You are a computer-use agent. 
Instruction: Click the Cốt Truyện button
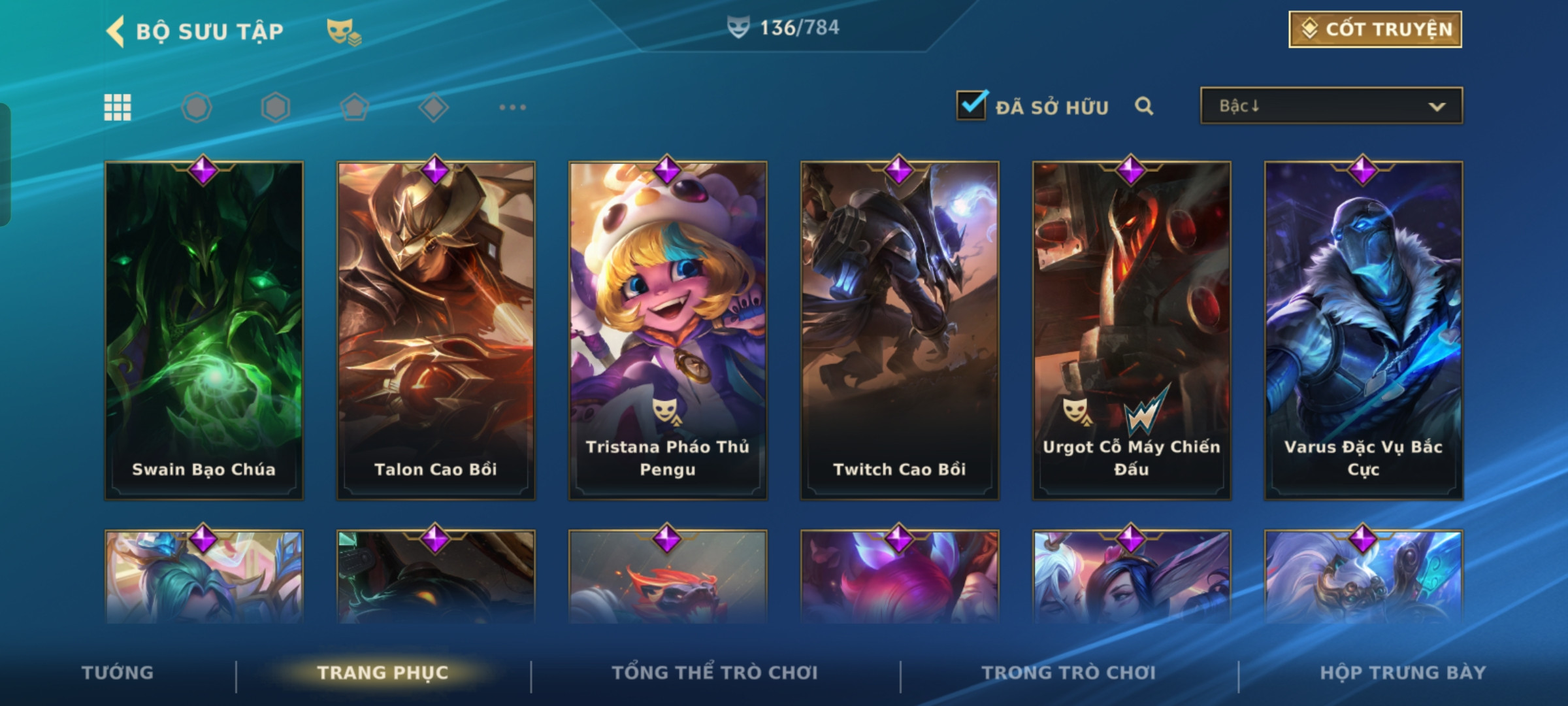tap(1375, 29)
